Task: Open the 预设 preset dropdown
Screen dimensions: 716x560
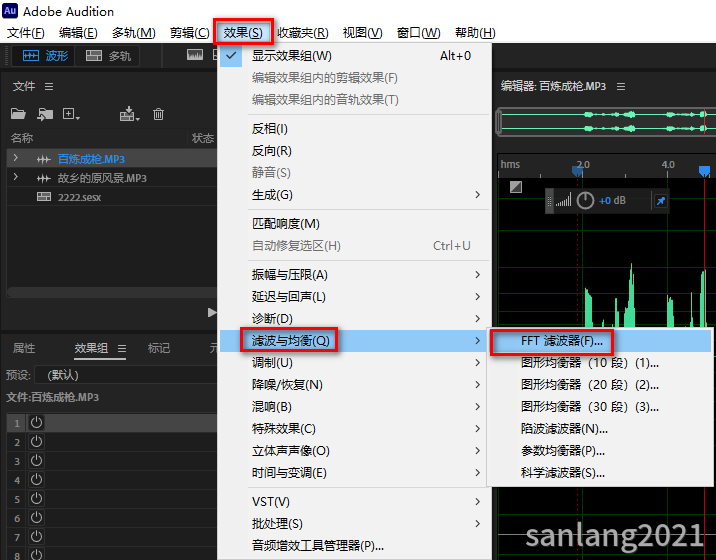Action: pyautogui.click(x=120, y=375)
